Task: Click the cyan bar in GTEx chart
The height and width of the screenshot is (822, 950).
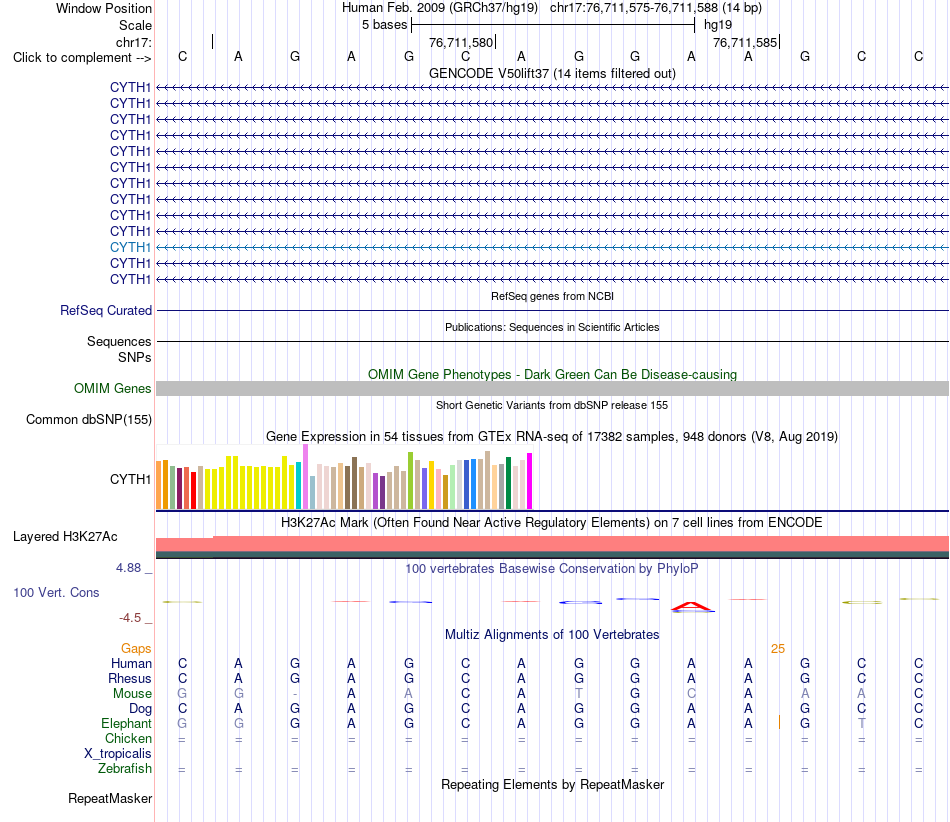Action: pos(299,485)
